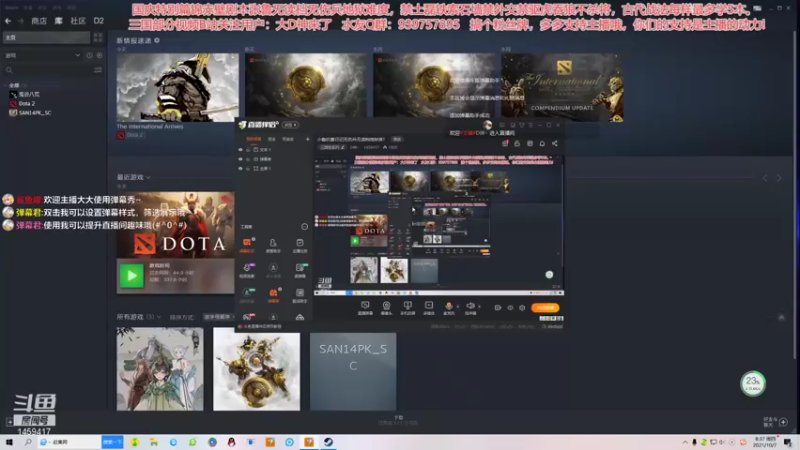Click the window capture source icon in bottom bar

click(x=407, y=307)
